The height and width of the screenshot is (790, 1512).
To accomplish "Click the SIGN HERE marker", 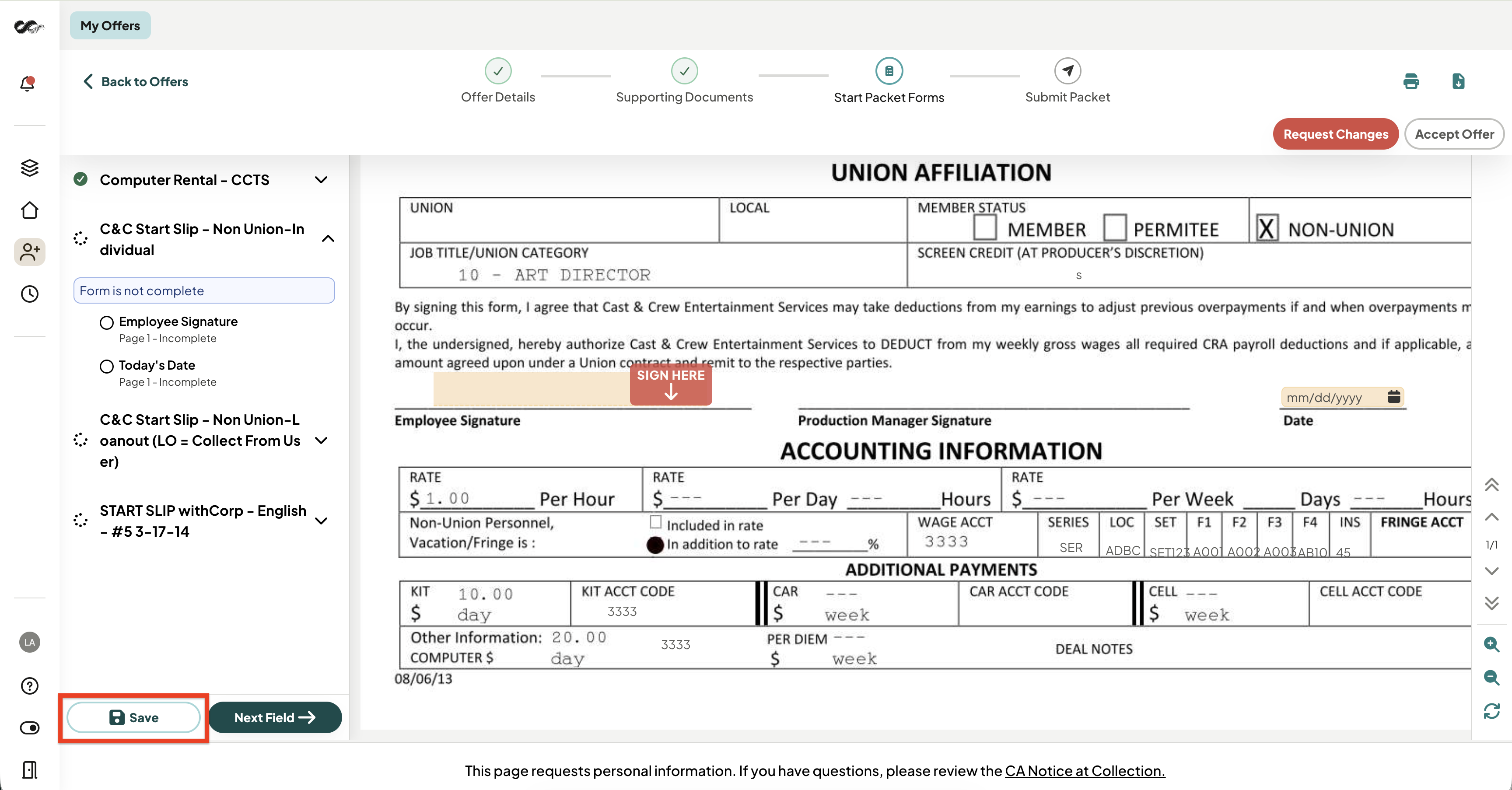I will click(x=671, y=384).
